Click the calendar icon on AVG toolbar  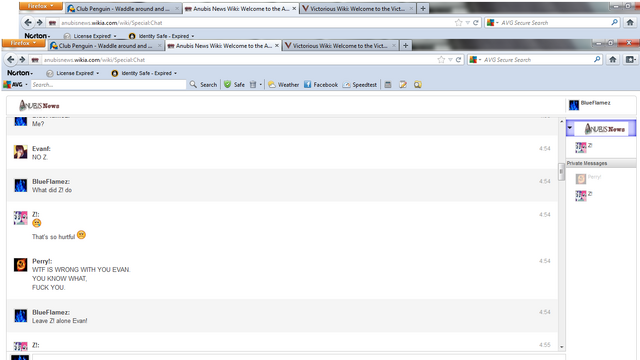pyautogui.click(x=388, y=84)
